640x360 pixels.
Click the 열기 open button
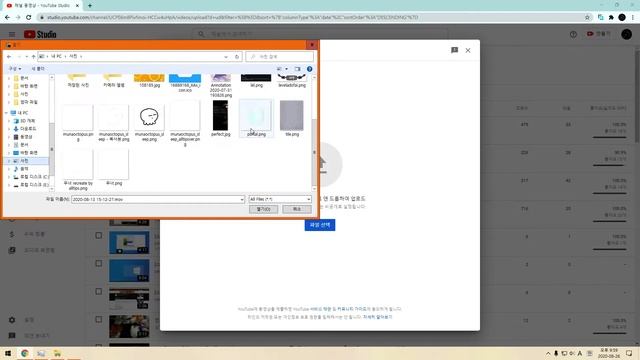point(263,209)
